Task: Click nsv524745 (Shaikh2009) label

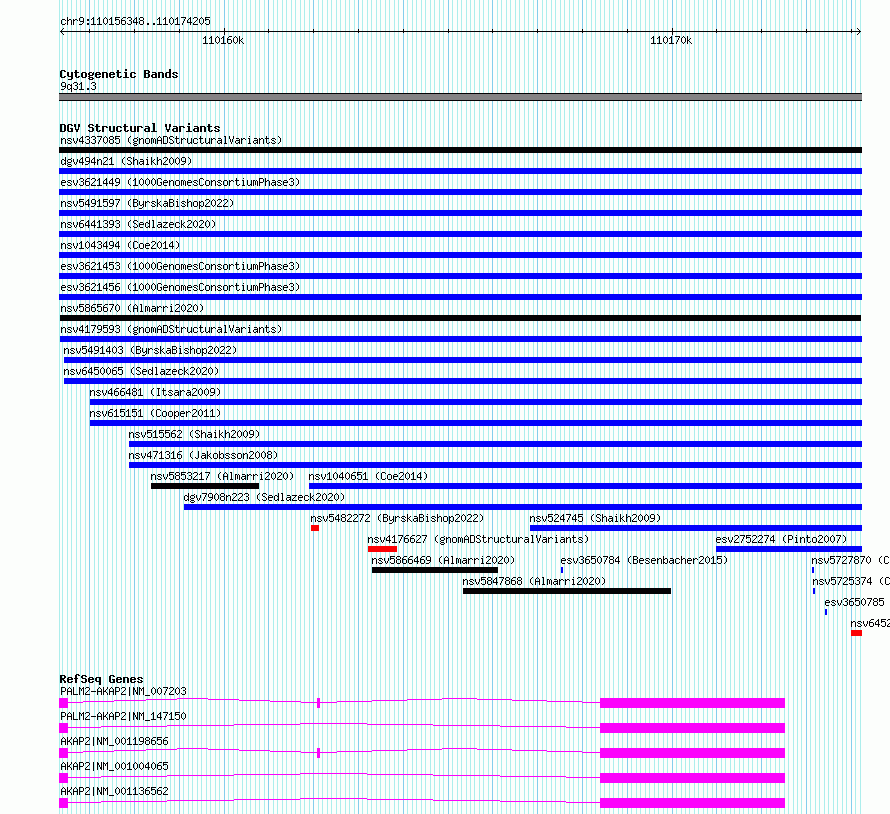Action: (595, 518)
